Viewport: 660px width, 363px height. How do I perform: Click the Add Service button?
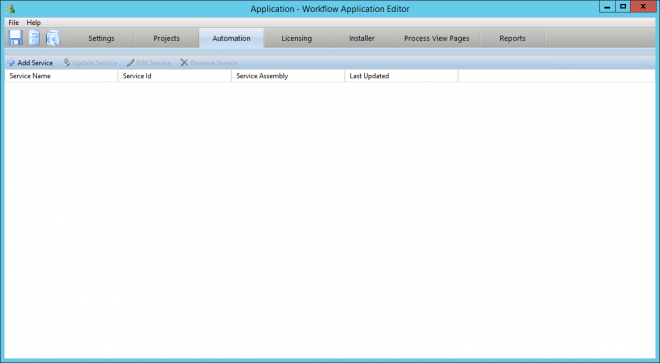coord(30,63)
